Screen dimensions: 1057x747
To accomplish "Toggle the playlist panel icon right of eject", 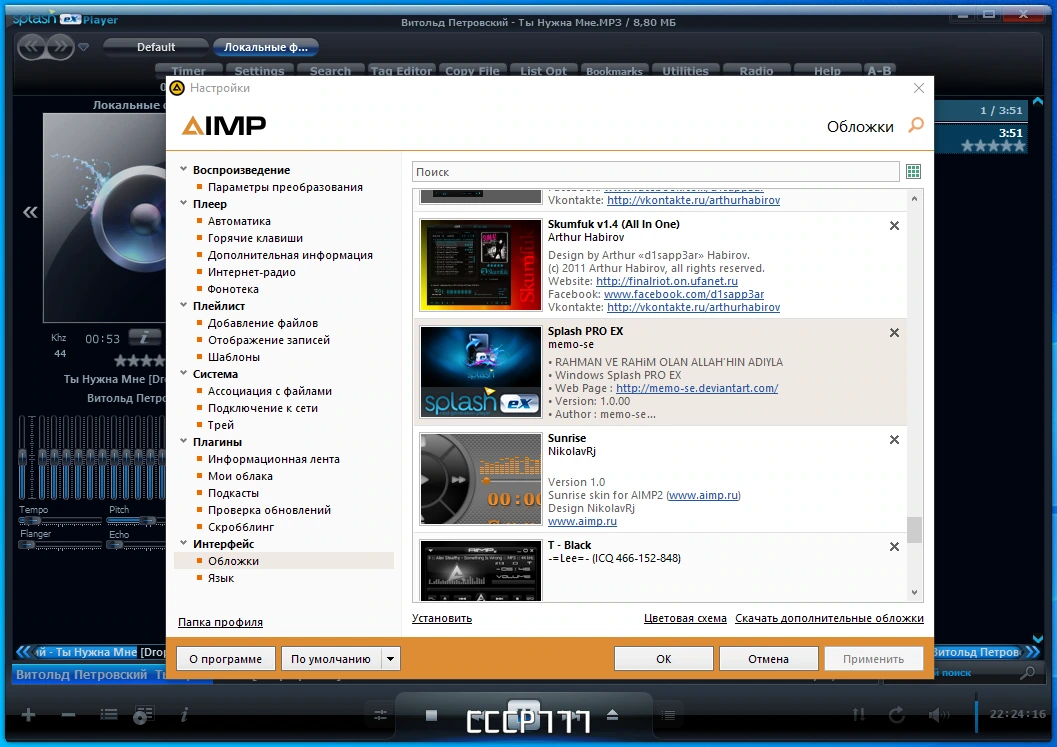I will (668, 715).
